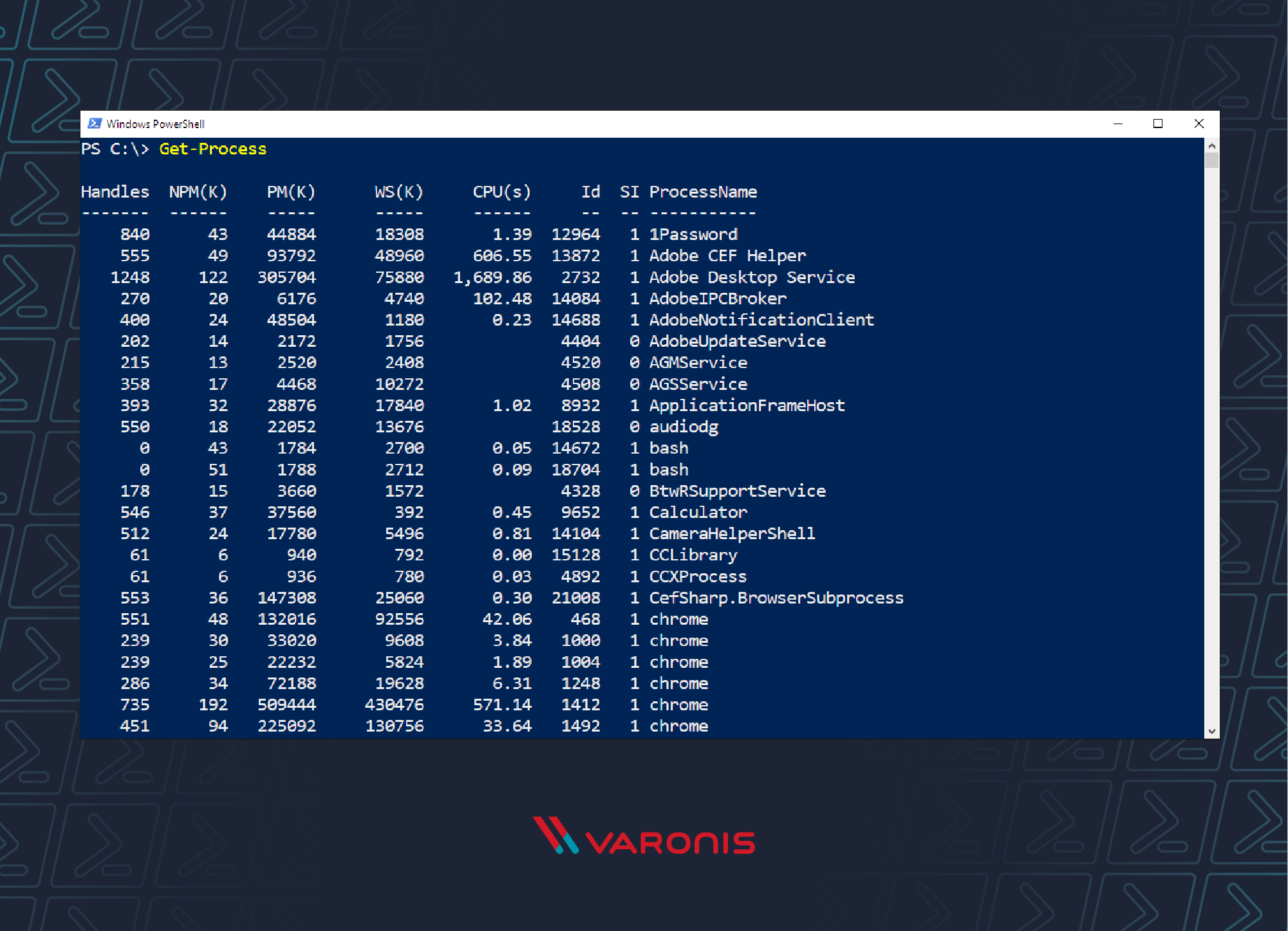The height and width of the screenshot is (931, 1288).
Task: Click the ProcessName column header
Action: pos(703,191)
